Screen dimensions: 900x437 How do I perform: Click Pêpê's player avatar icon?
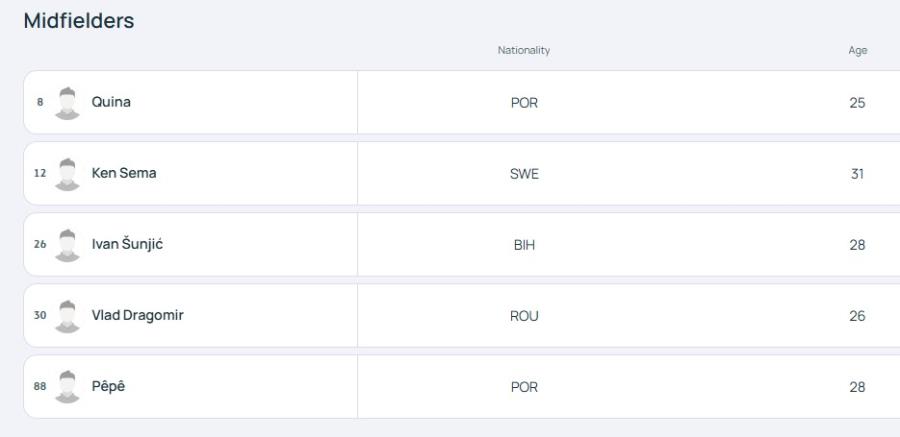click(x=67, y=387)
